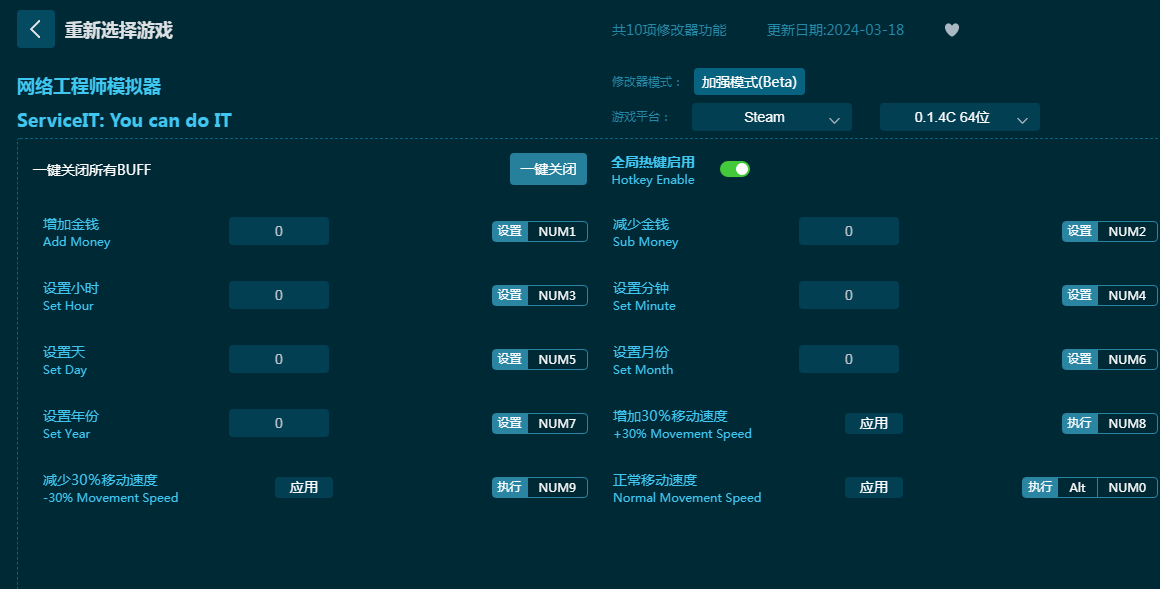Click 设置 button for Add Money
1160x589 pixels.
point(510,232)
